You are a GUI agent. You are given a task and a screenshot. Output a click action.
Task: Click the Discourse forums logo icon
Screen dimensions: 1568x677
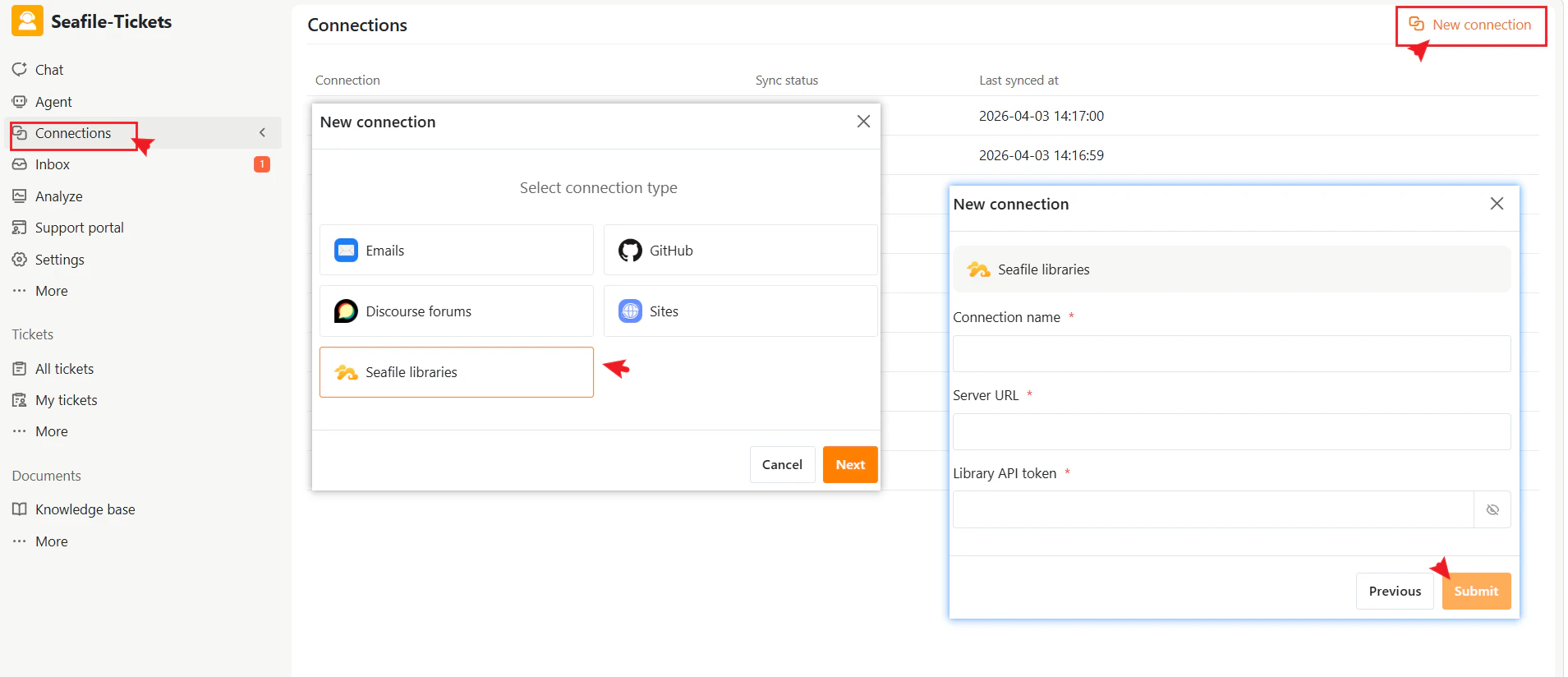(346, 311)
